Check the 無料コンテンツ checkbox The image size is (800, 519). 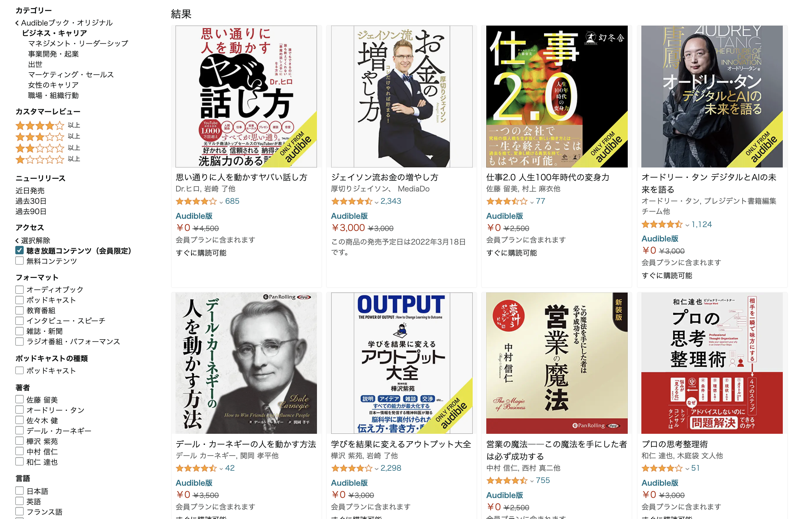(x=19, y=261)
